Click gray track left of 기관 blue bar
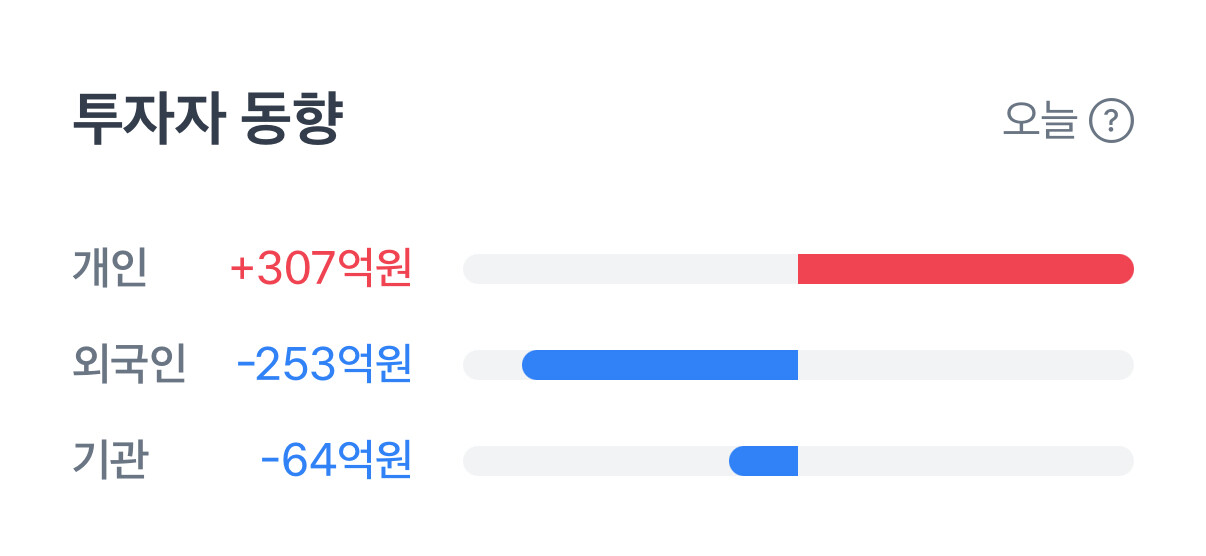Screen dimensions: 1206x556 click(x=595, y=461)
